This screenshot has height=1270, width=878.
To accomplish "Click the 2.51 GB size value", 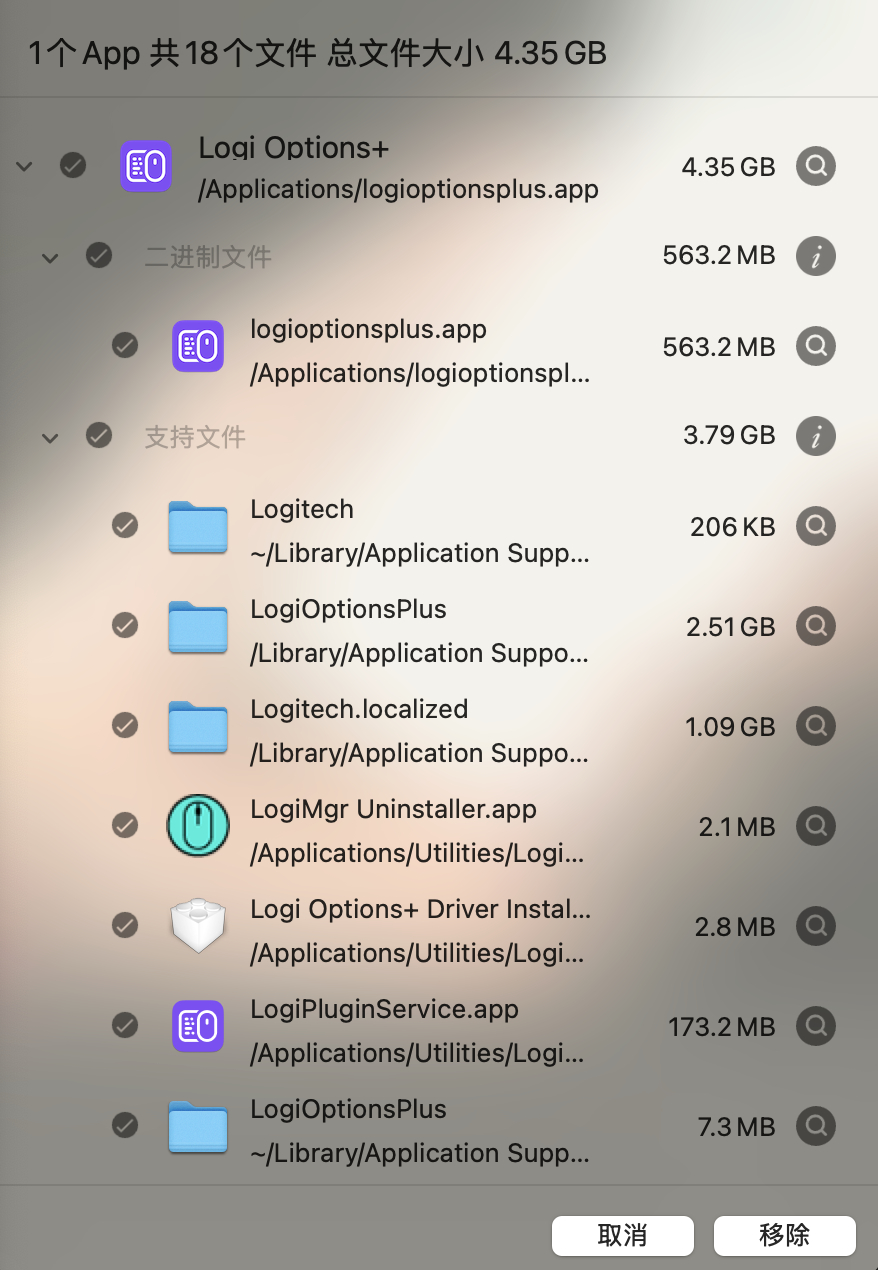I will [x=731, y=627].
